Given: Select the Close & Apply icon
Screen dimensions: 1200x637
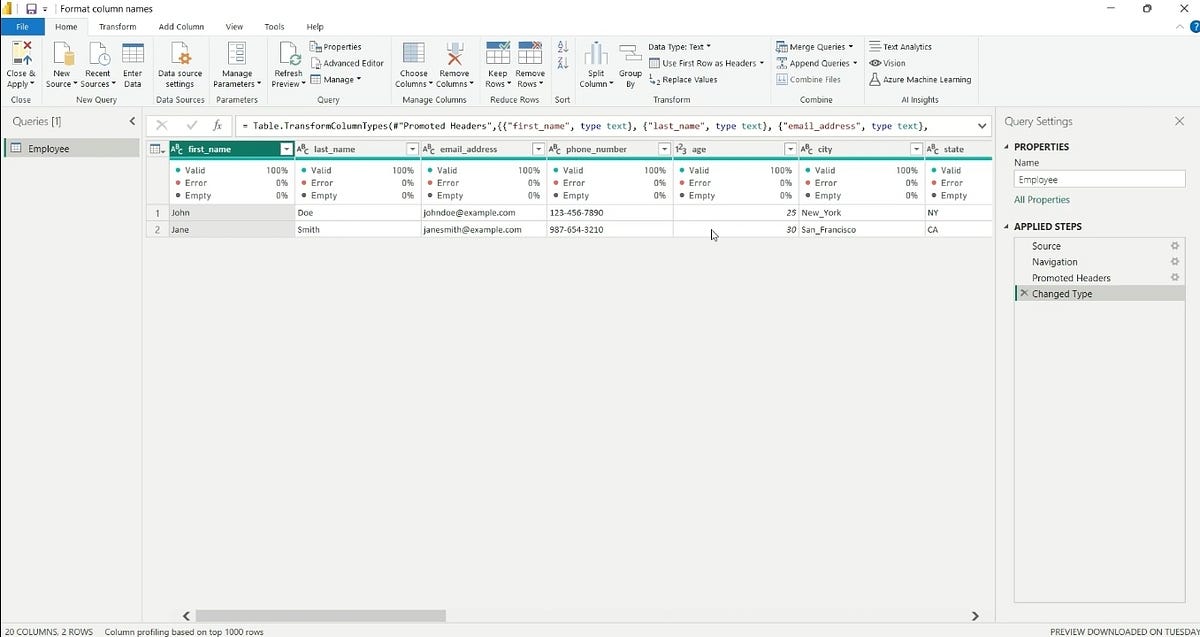Looking at the screenshot, I should tap(20, 63).
